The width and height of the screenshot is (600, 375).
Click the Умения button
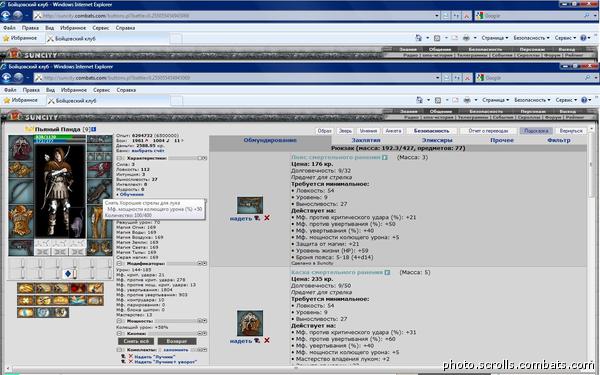pos(368,131)
